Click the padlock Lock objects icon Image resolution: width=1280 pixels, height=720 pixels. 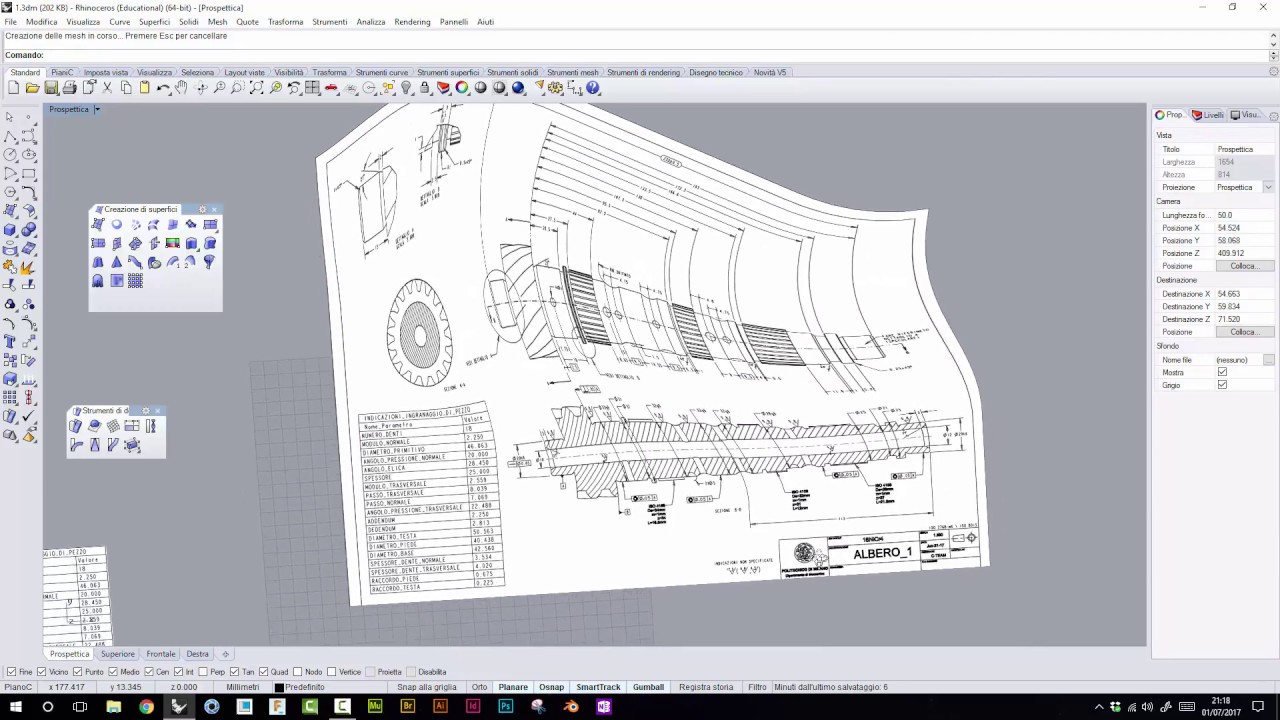(x=425, y=88)
